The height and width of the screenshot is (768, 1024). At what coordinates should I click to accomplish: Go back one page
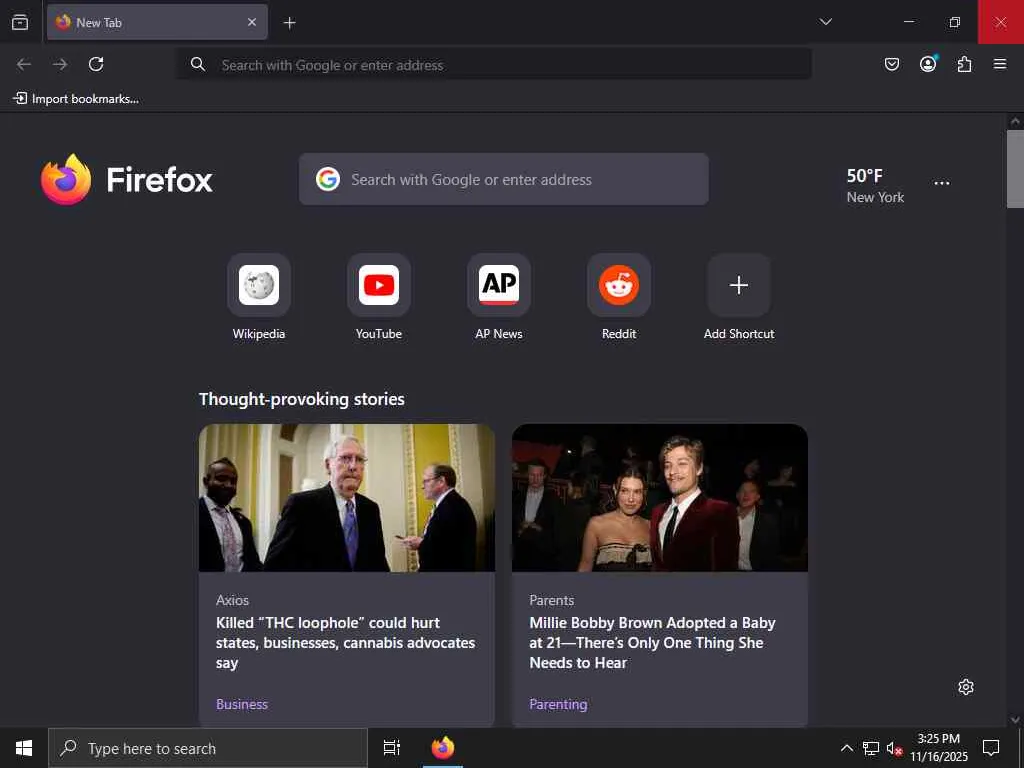24,64
